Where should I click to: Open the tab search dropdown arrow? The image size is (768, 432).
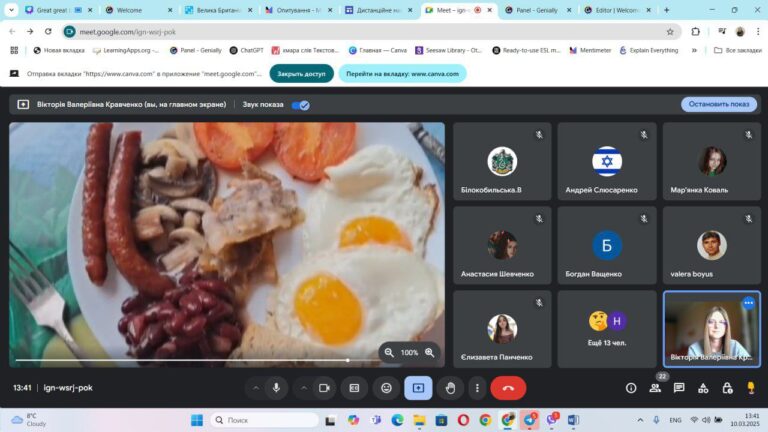pyautogui.click(x=11, y=10)
